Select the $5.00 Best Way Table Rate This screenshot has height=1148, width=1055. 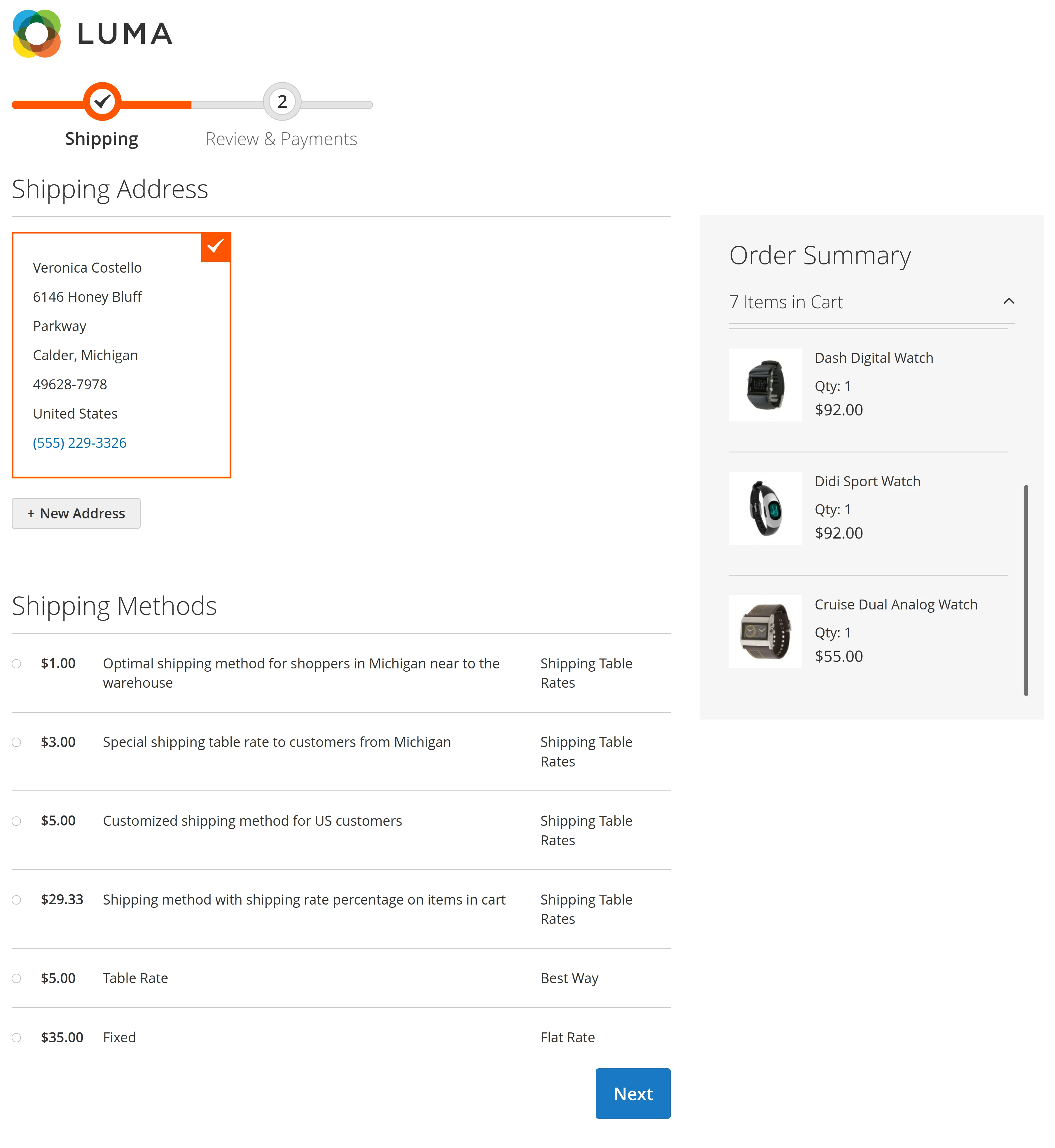17,978
